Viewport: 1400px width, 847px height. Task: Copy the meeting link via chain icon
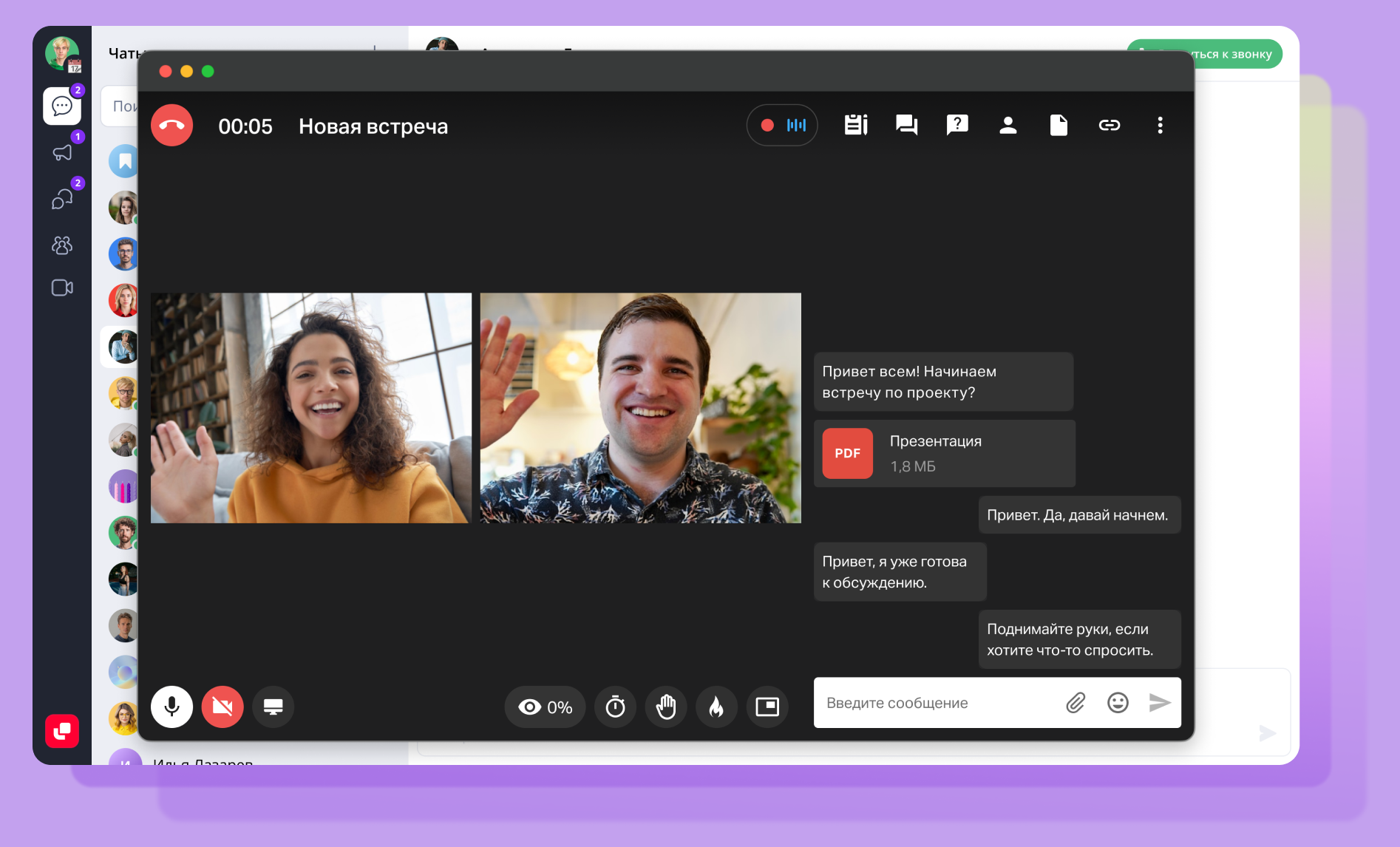(1109, 125)
